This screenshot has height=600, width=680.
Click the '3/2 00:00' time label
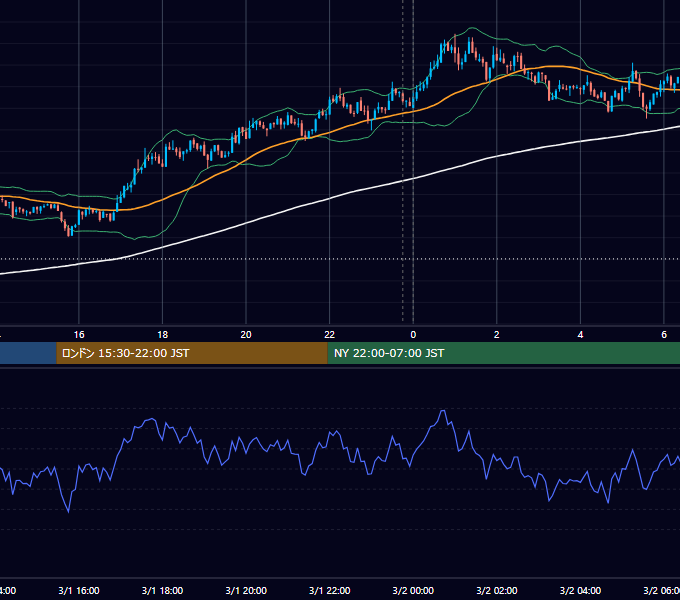click(x=413, y=590)
